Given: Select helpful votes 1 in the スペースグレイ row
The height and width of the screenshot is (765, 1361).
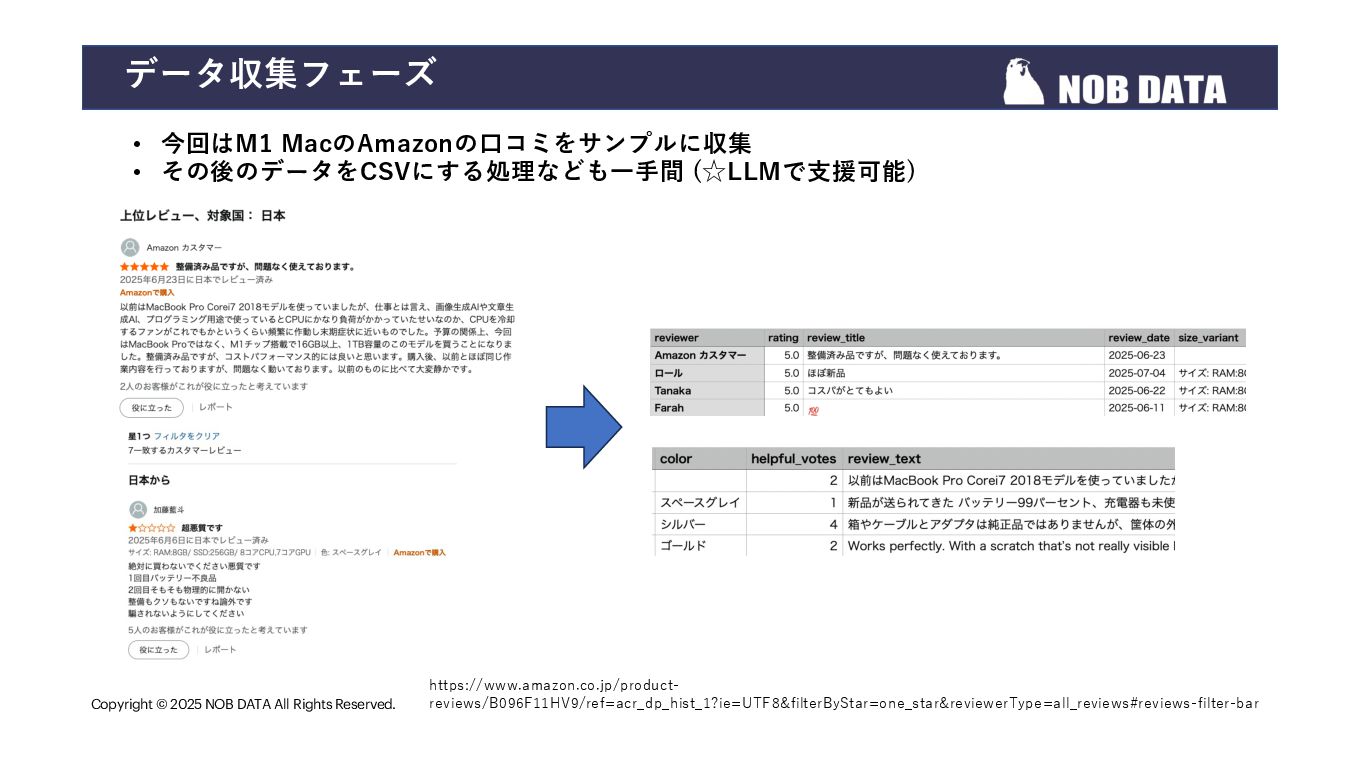Looking at the screenshot, I should [x=794, y=502].
